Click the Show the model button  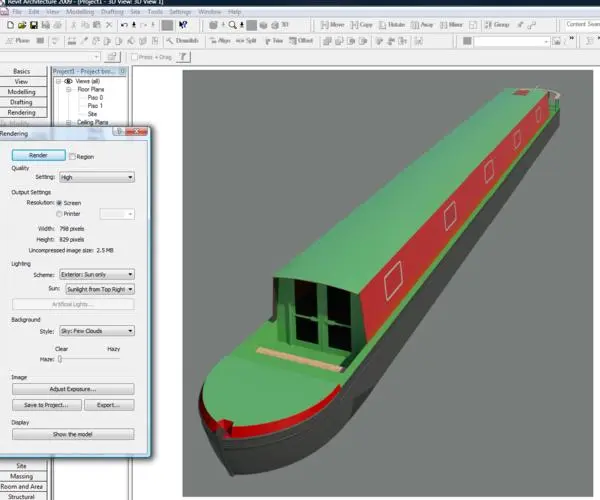tap(73, 434)
